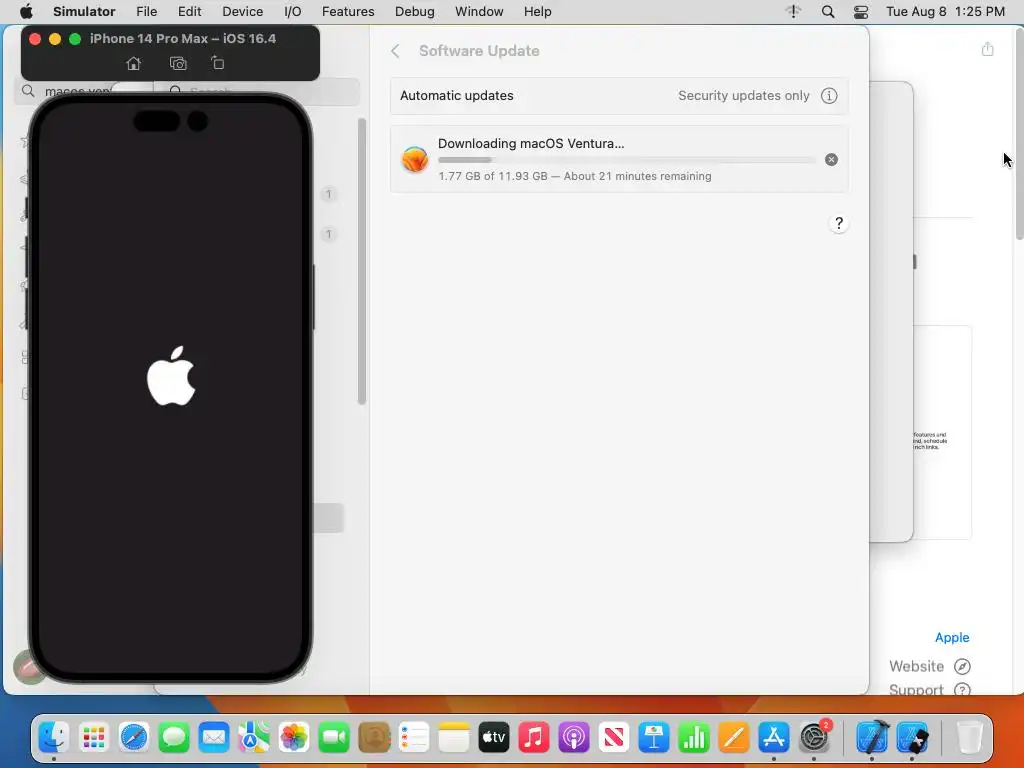
Task: Click the Security updates only setting
Action: click(x=743, y=95)
